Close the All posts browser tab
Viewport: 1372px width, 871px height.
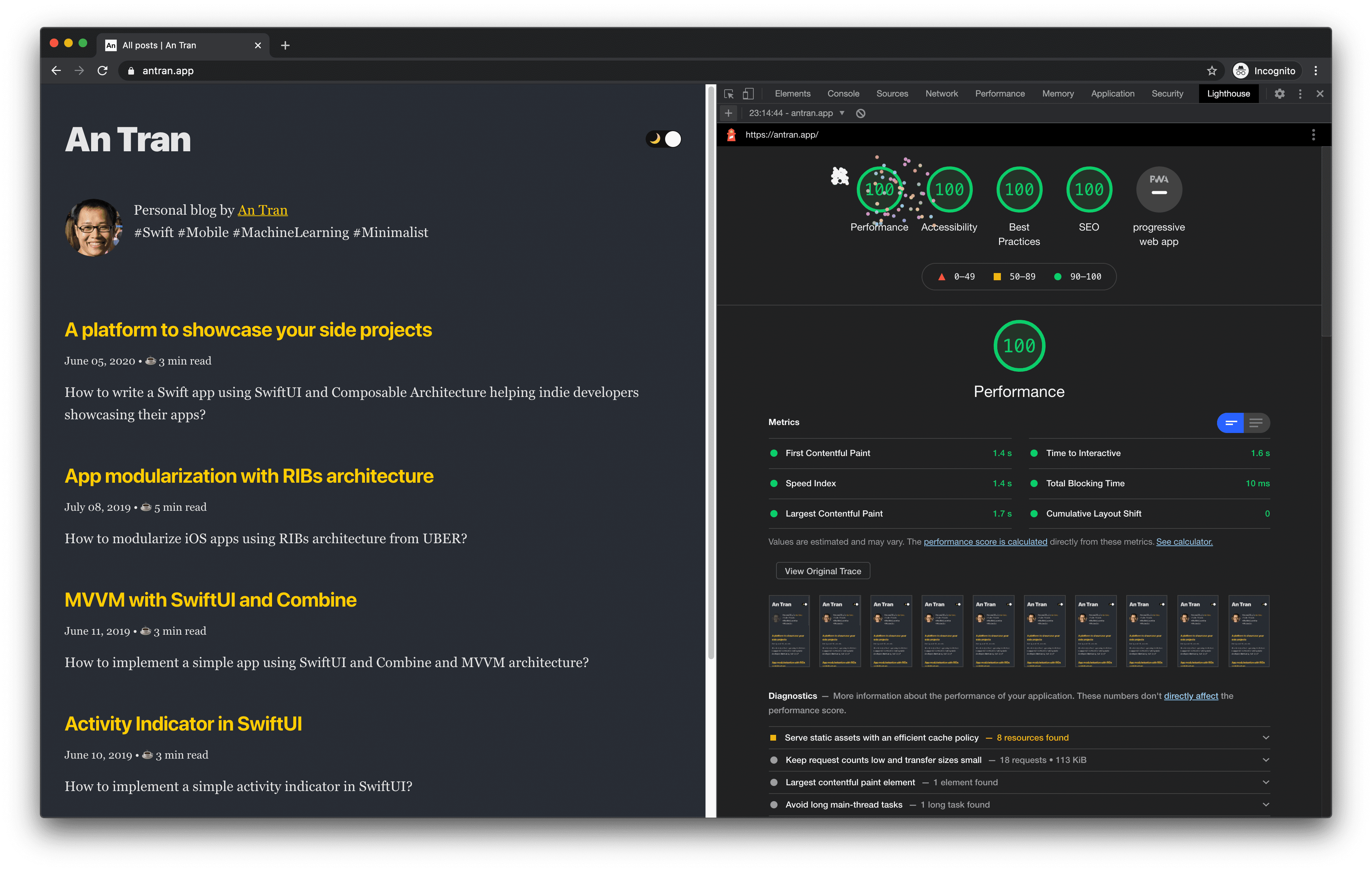click(258, 45)
